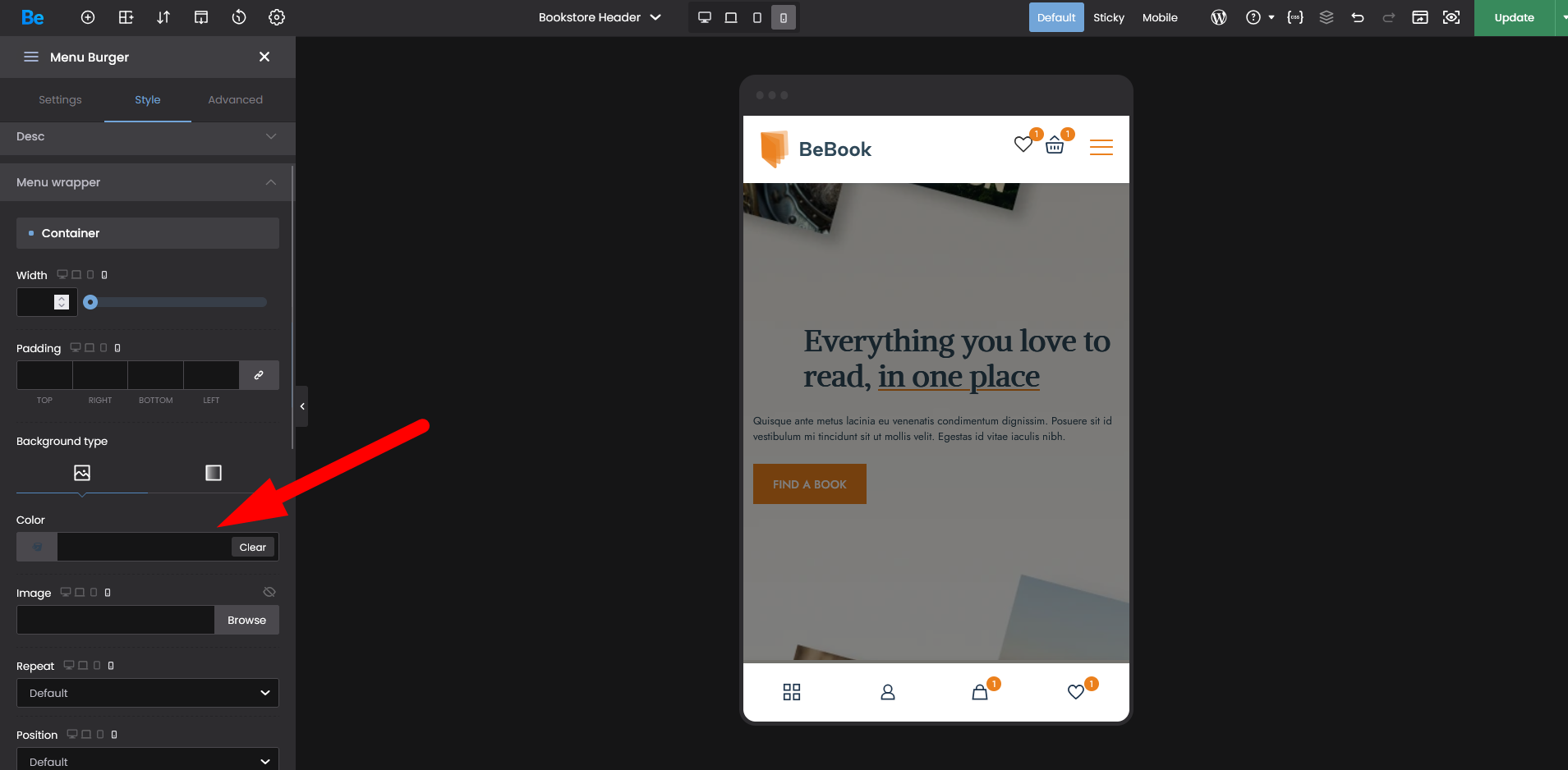Screen dimensions: 1568x770
Task: Open the custom CSS braces icon
Action: (1295, 17)
